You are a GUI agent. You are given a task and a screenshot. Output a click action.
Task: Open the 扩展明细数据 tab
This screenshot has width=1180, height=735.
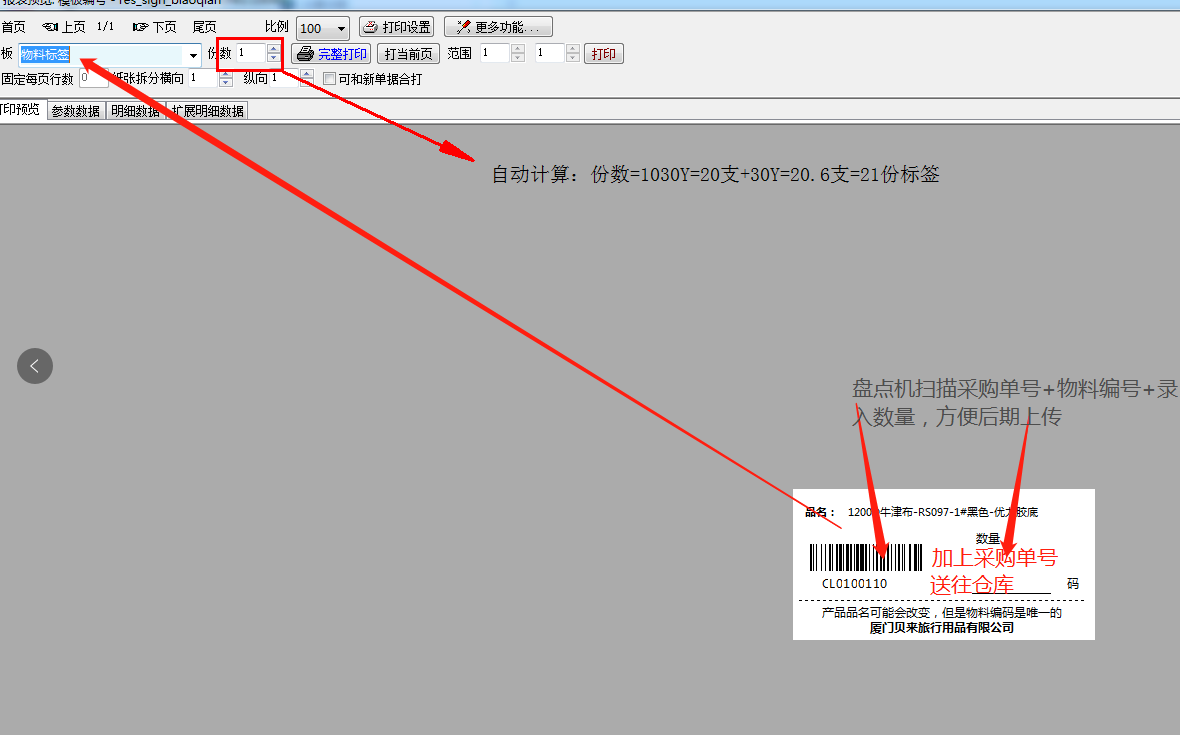[x=207, y=111]
